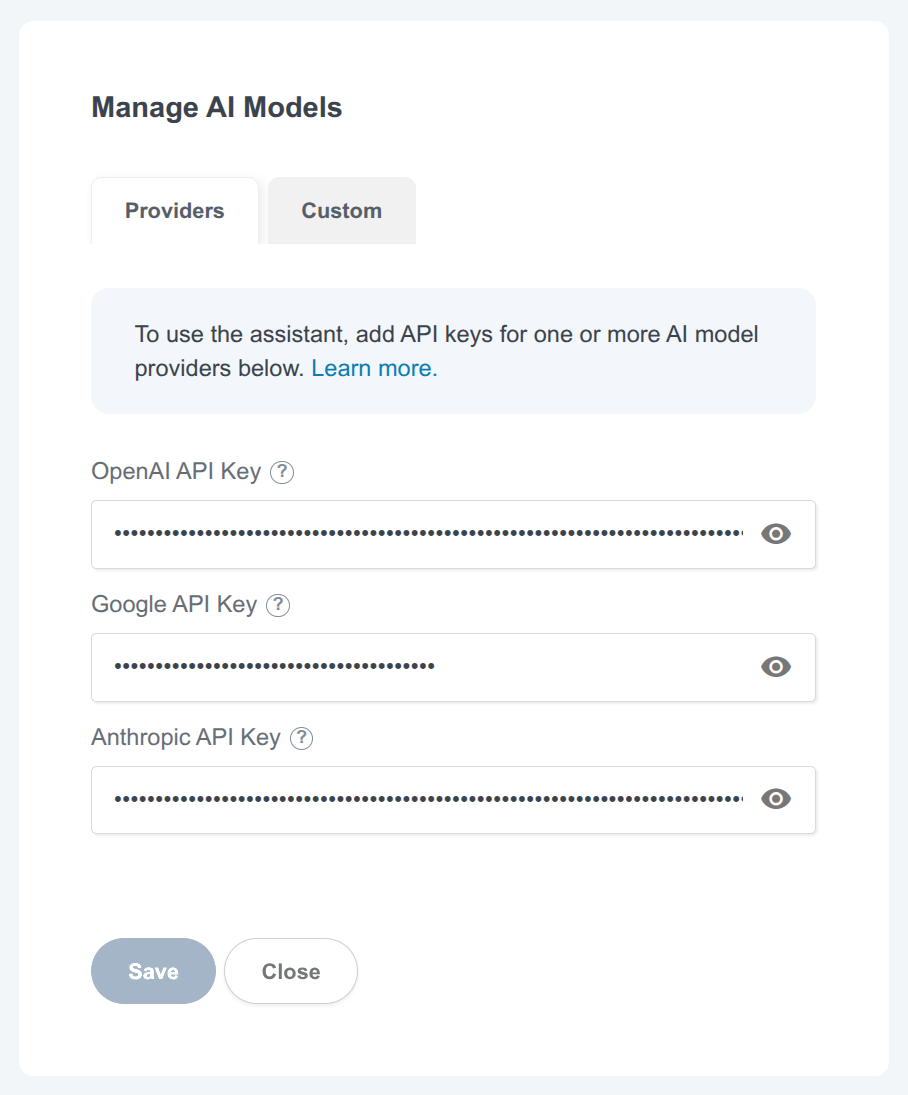Viewport: 908px width, 1095px height.
Task: Click into the OpenAI API Key field
Action: coord(400,534)
